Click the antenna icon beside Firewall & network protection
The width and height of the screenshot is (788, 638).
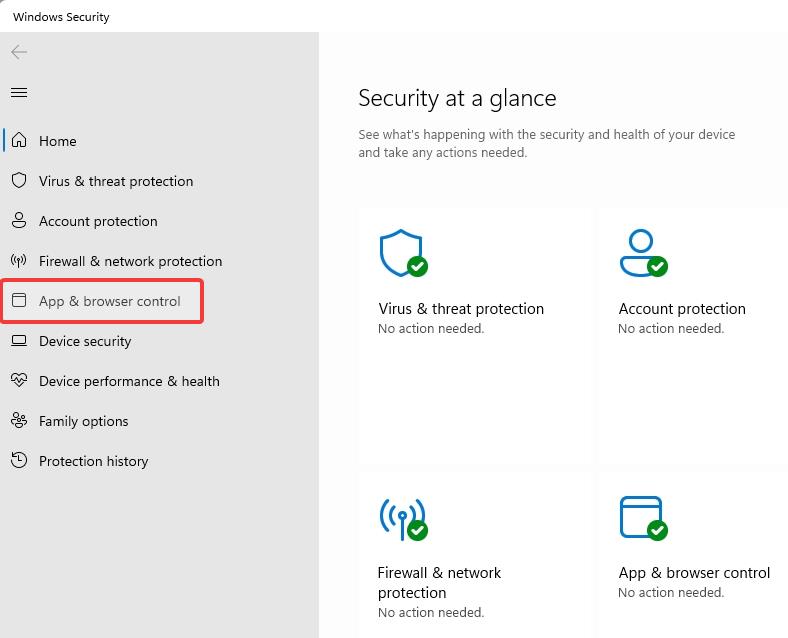[x=19, y=261]
